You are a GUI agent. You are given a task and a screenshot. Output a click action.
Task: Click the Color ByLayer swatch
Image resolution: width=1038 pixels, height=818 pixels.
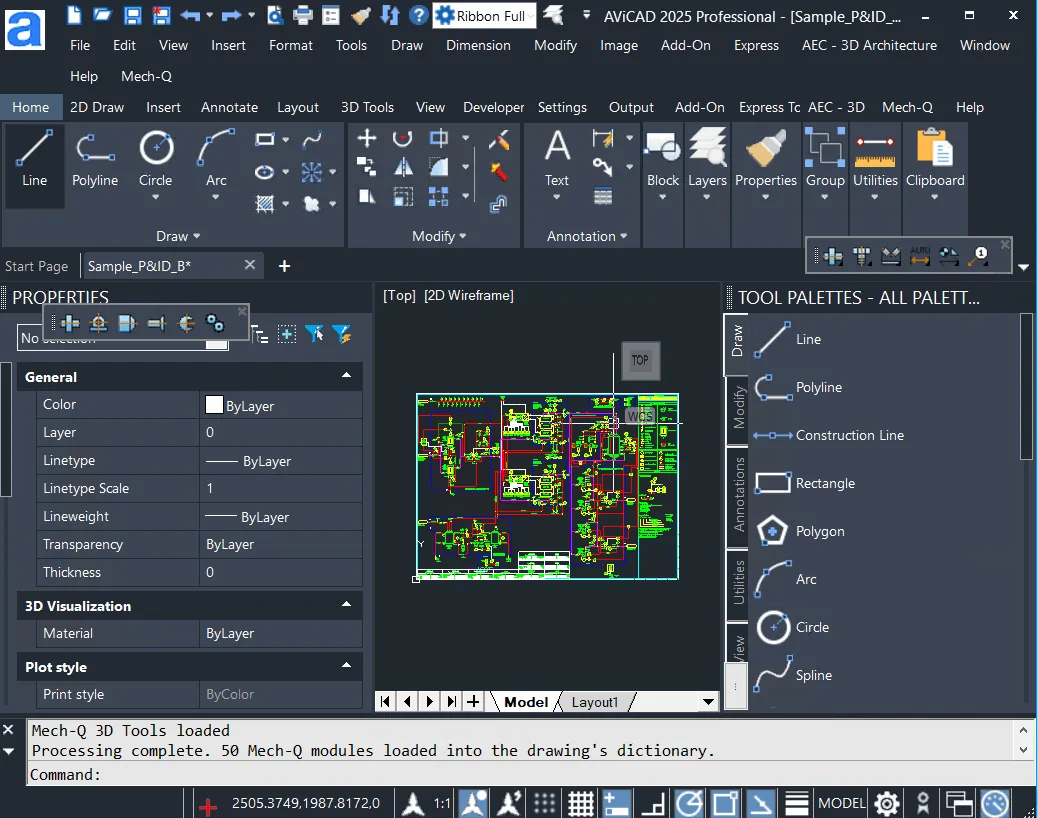[214, 404]
